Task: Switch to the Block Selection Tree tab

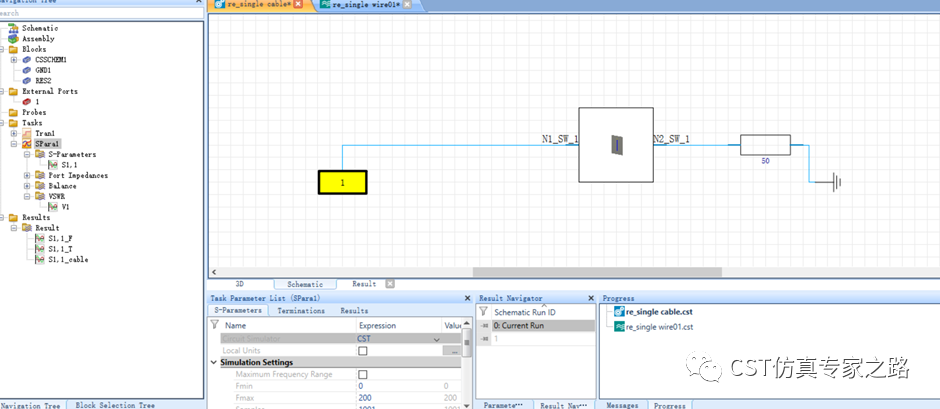Action: coord(115,405)
